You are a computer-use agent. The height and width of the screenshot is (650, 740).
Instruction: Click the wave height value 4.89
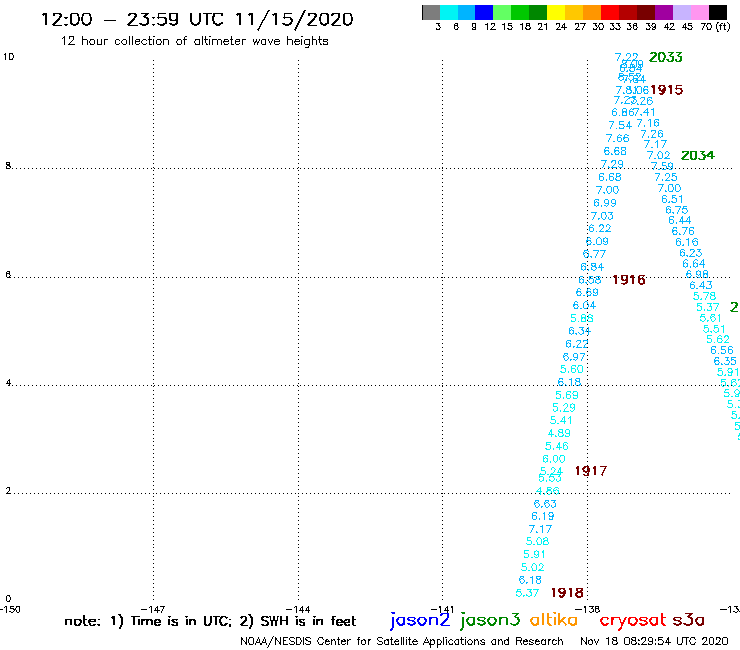pyautogui.click(x=559, y=433)
